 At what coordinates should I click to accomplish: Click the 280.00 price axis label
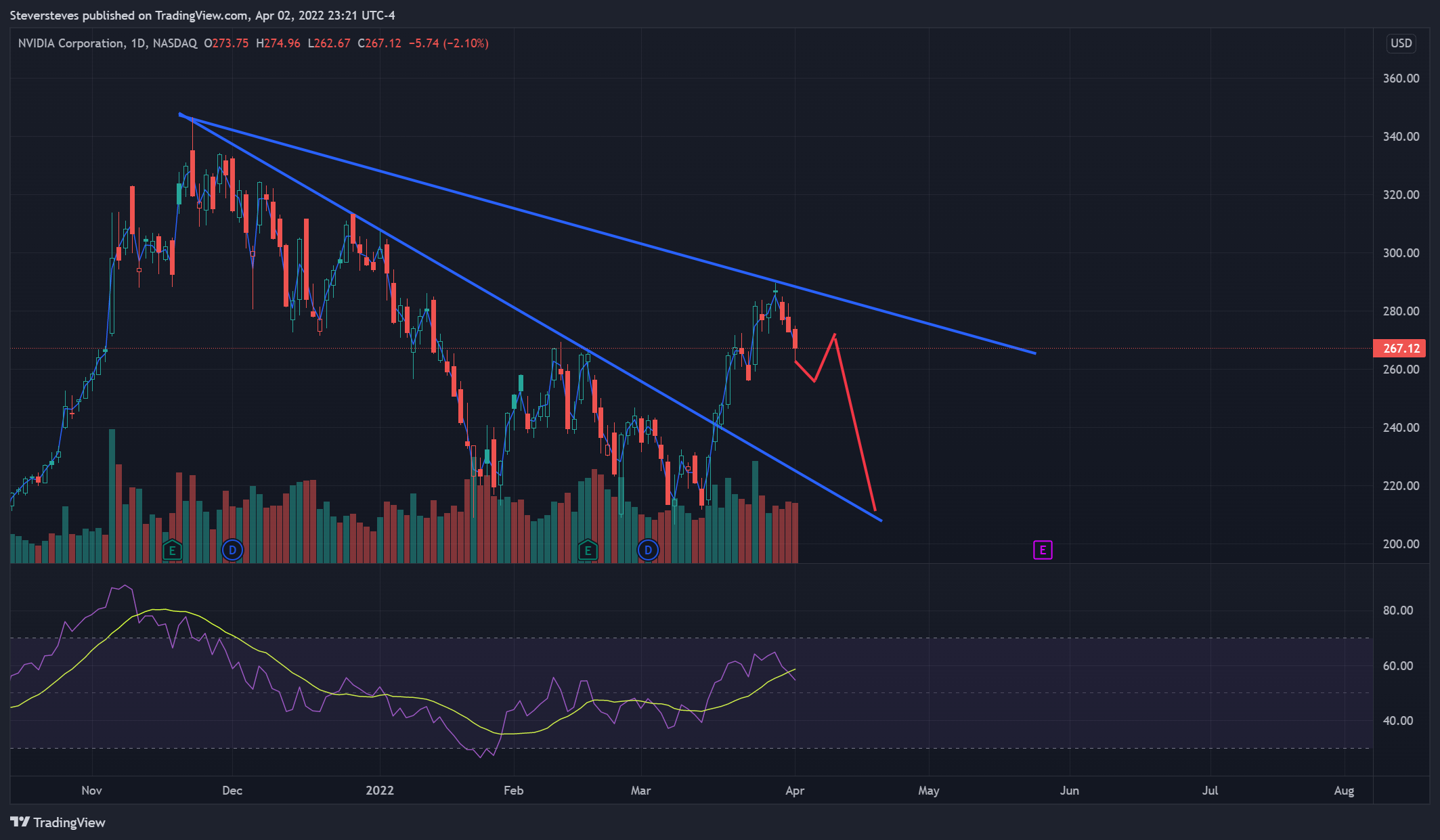[x=1401, y=311]
